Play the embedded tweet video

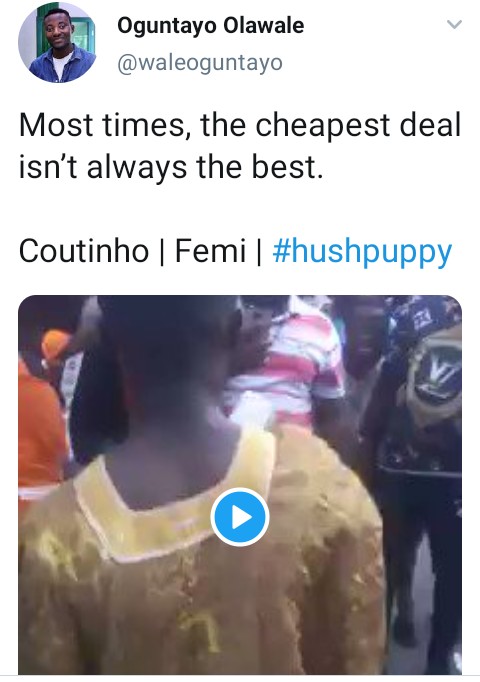click(x=240, y=517)
